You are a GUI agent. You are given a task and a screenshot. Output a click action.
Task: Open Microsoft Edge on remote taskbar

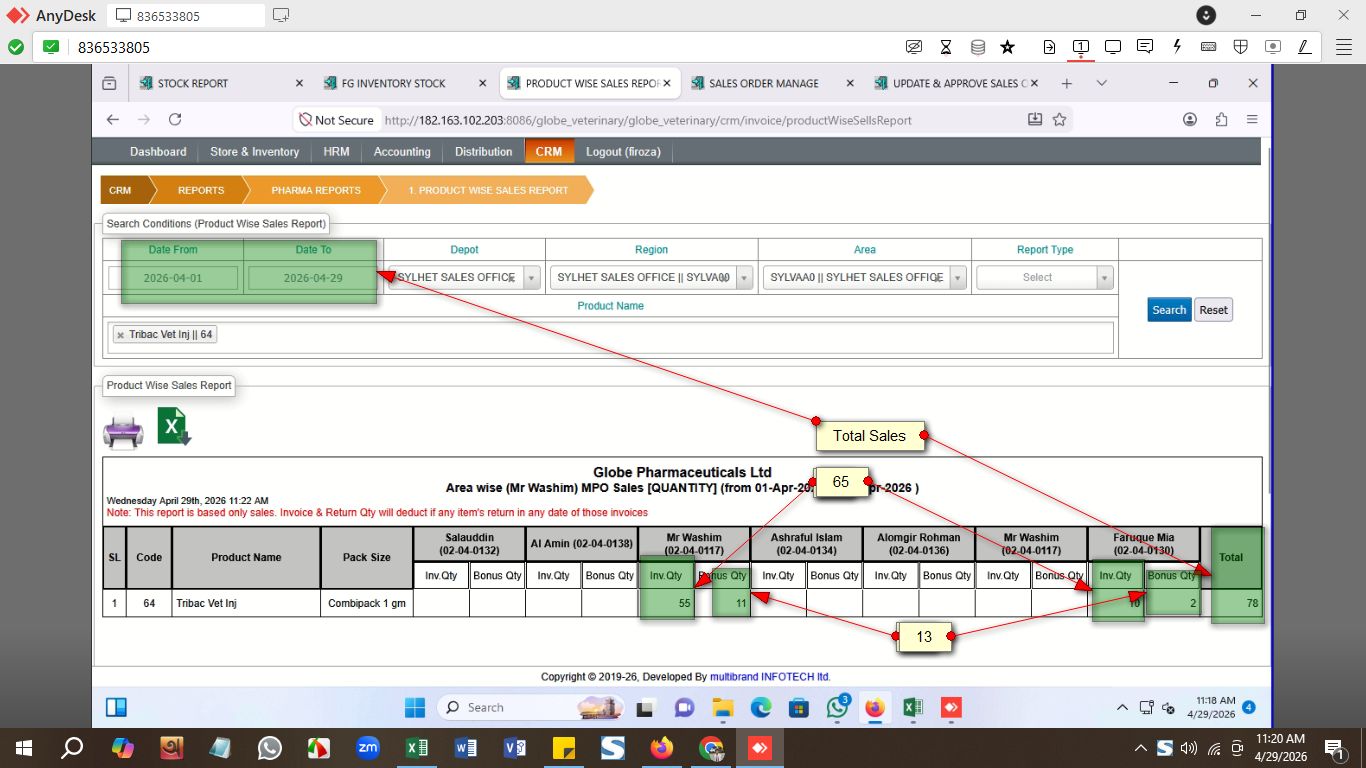coord(761,707)
